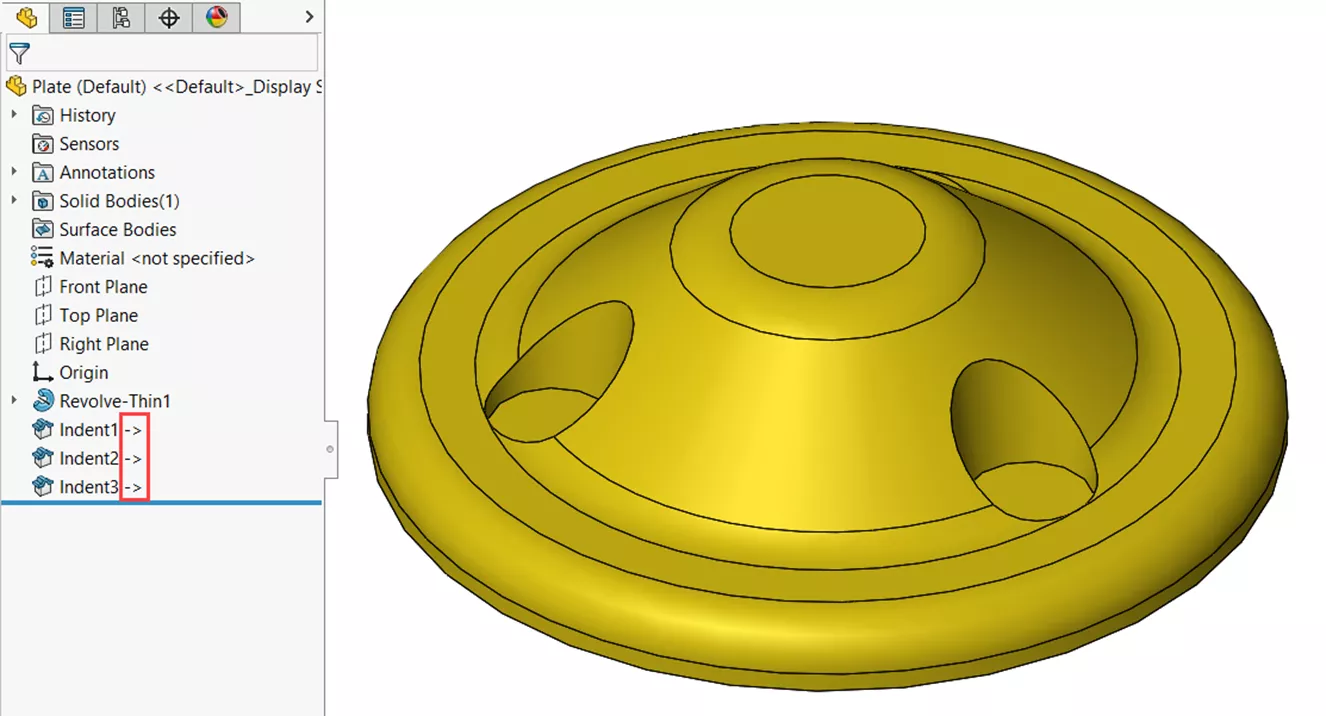This screenshot has height=716, width=1326.
Task: Click the Indent1 feature icon
Action: pos(42,429)
